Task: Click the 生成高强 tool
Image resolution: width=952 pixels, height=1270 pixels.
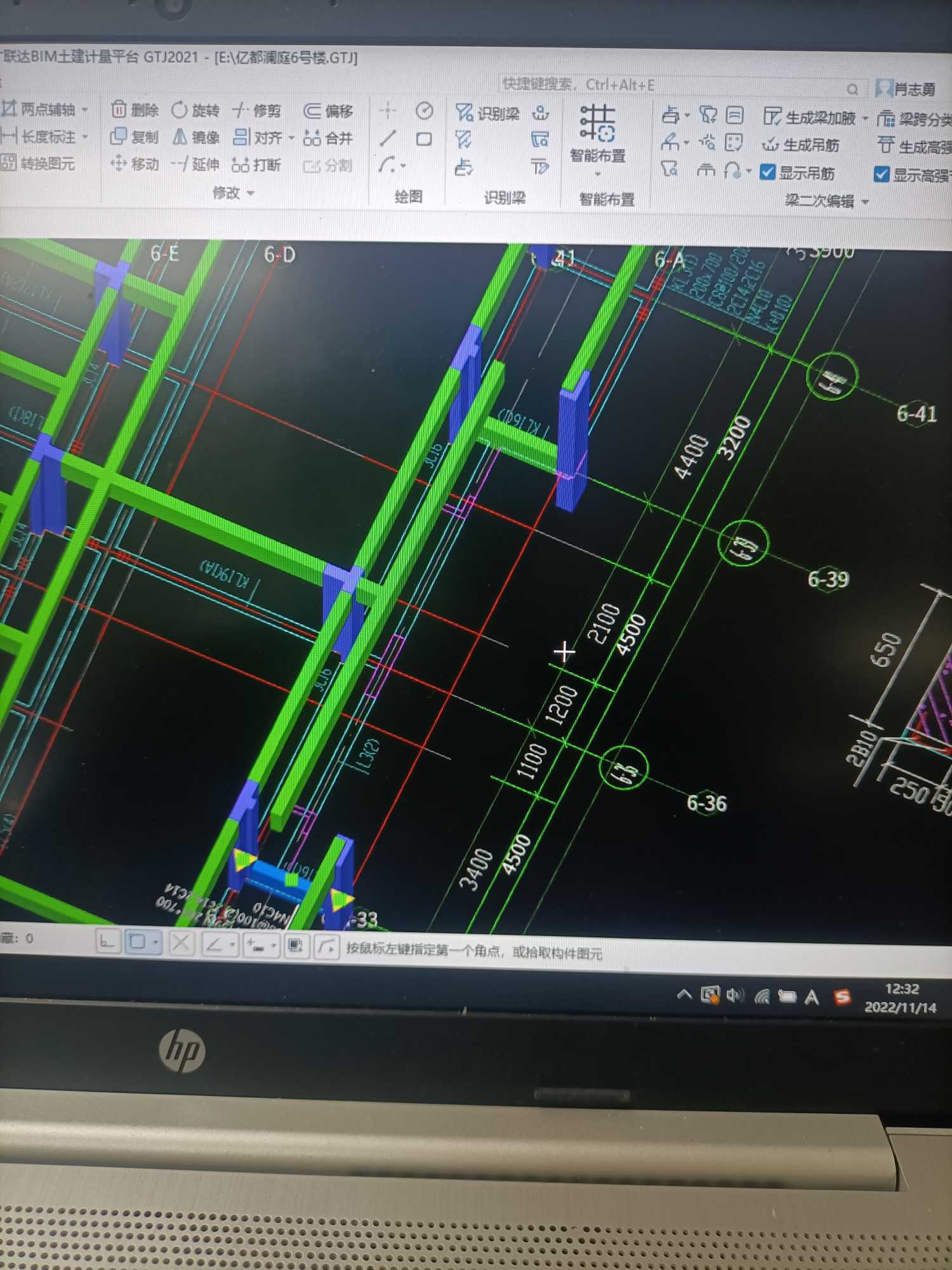Action: [x=914, y=147]
